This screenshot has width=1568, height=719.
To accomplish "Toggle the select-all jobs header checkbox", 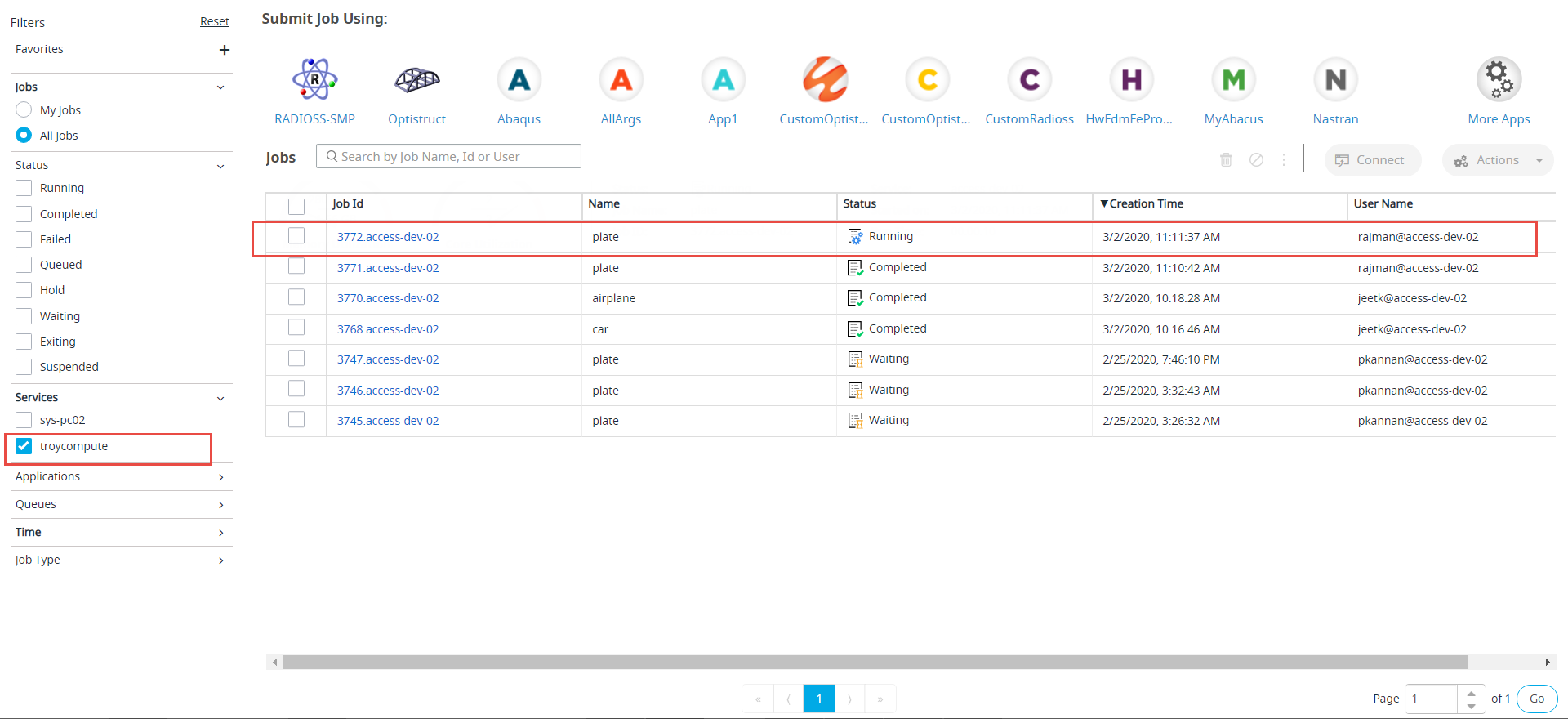I will tap(296, 206).
